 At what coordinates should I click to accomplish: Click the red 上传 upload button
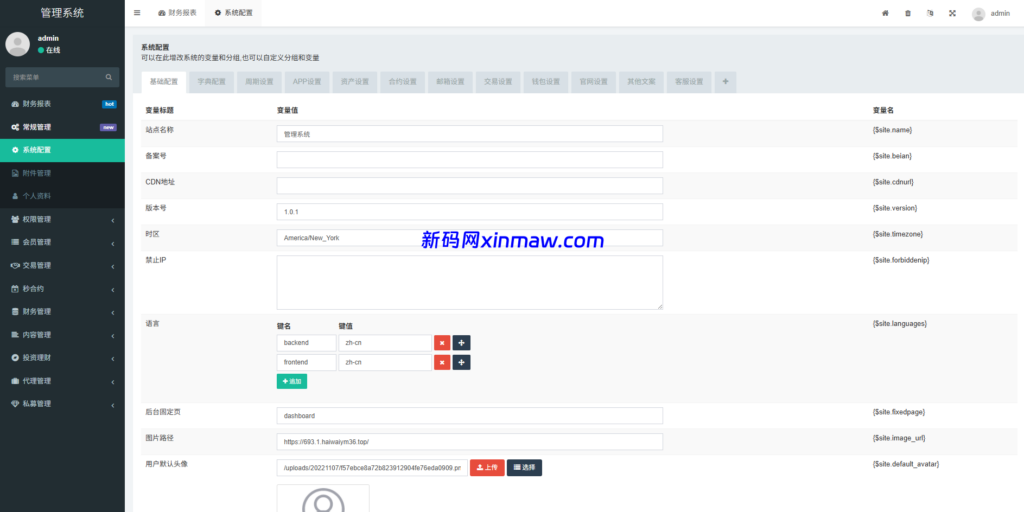point(487,468)
